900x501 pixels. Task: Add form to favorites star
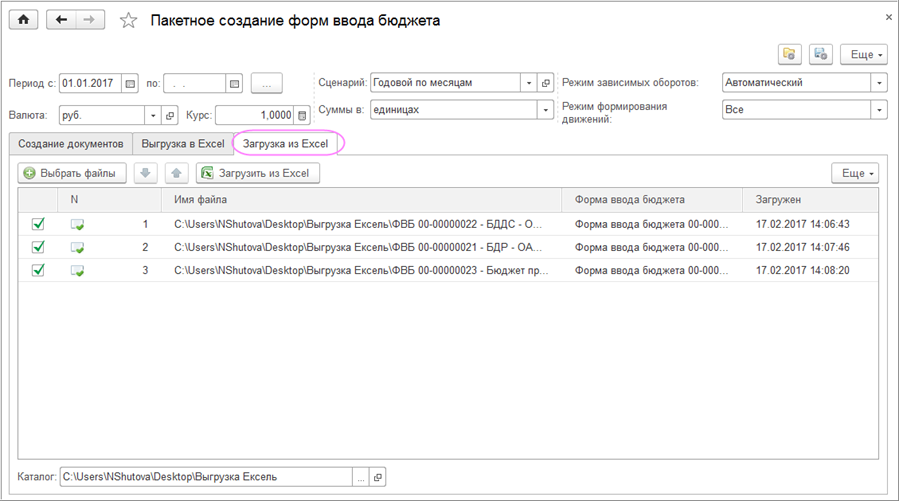[x=128, y=21]
